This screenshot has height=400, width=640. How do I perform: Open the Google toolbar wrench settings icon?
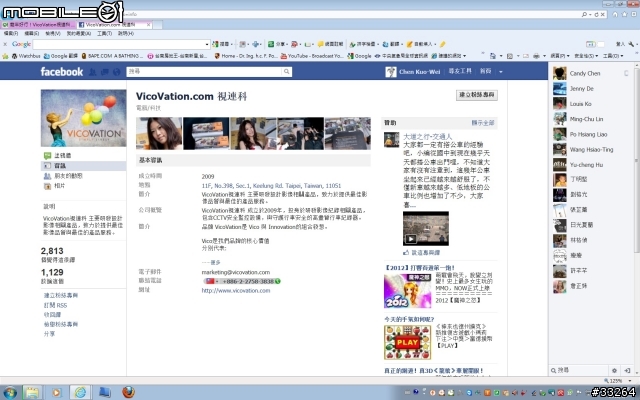631,44
